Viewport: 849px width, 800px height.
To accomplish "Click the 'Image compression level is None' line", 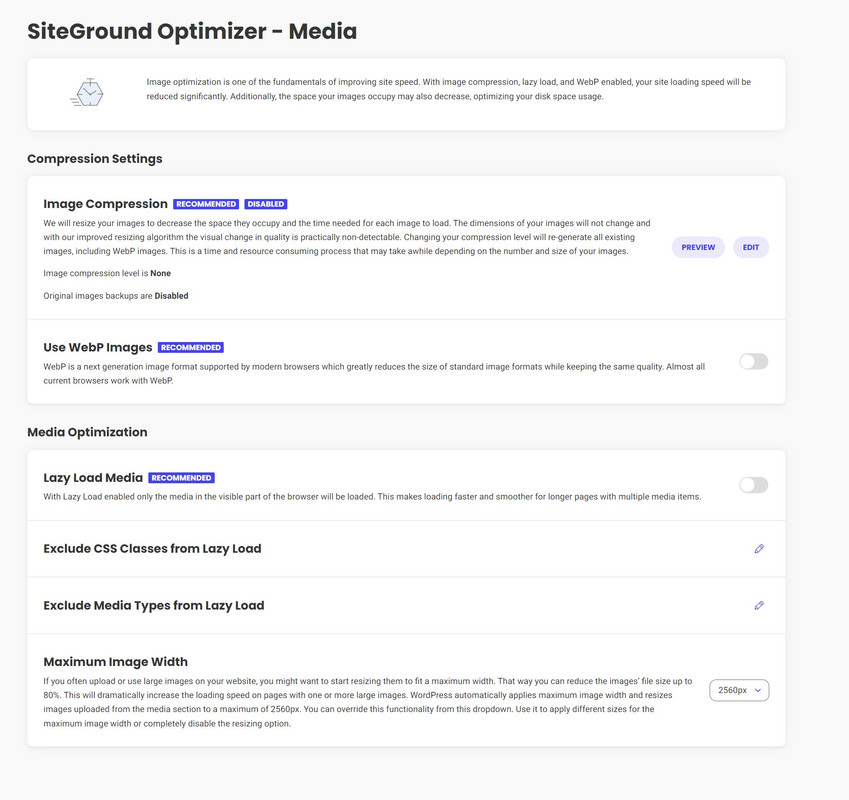I will click(107, 273).
